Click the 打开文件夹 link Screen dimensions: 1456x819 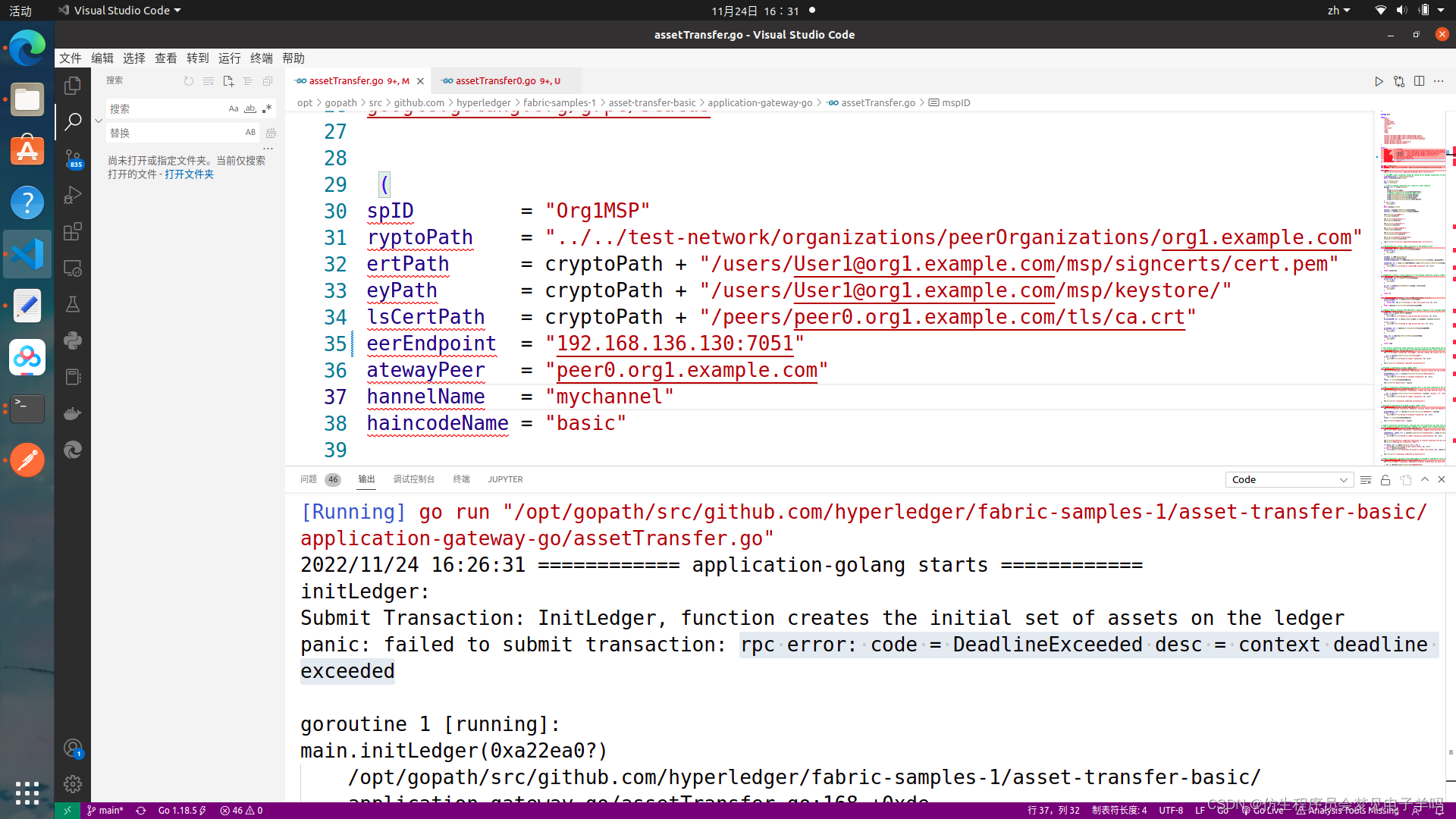189,174
